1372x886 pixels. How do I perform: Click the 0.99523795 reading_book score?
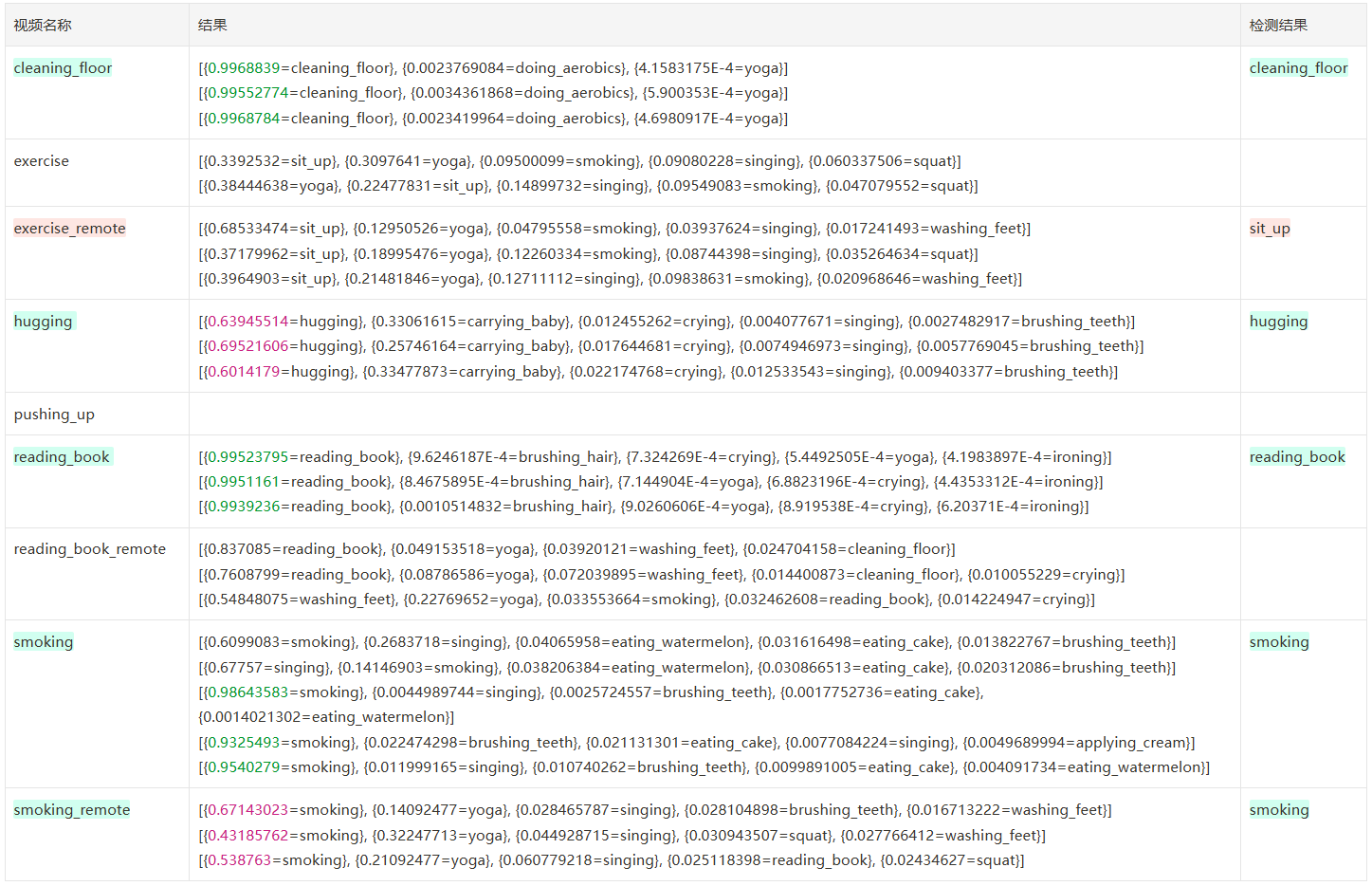click(x=247, y=457)
